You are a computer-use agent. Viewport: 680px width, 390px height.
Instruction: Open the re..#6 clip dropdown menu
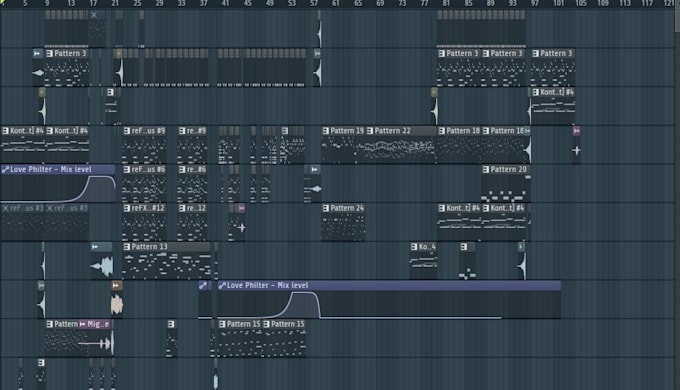pos(182,169)
